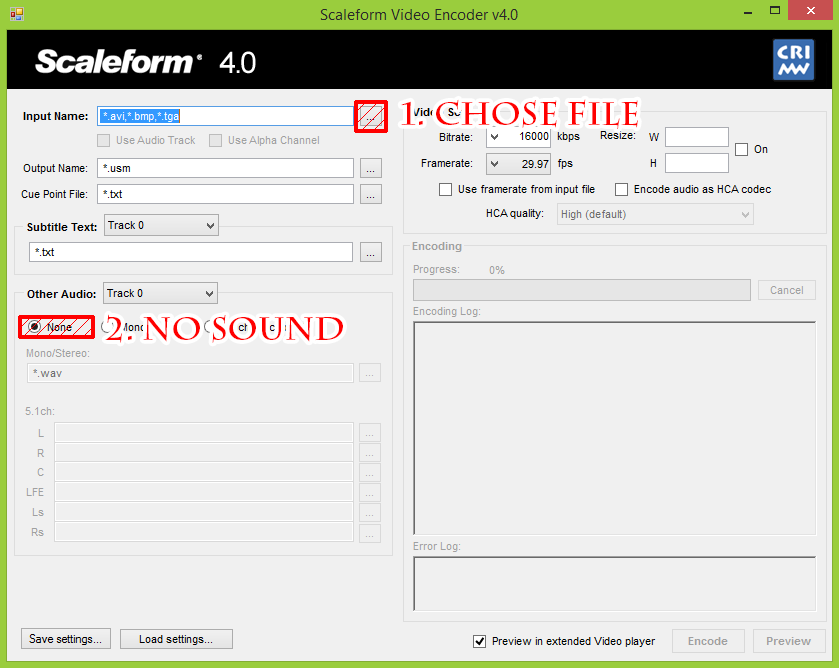Viewport: 839px width, 668px height.
Task: Enable Encode audio as HCA codec
Action: pos(621,189)
